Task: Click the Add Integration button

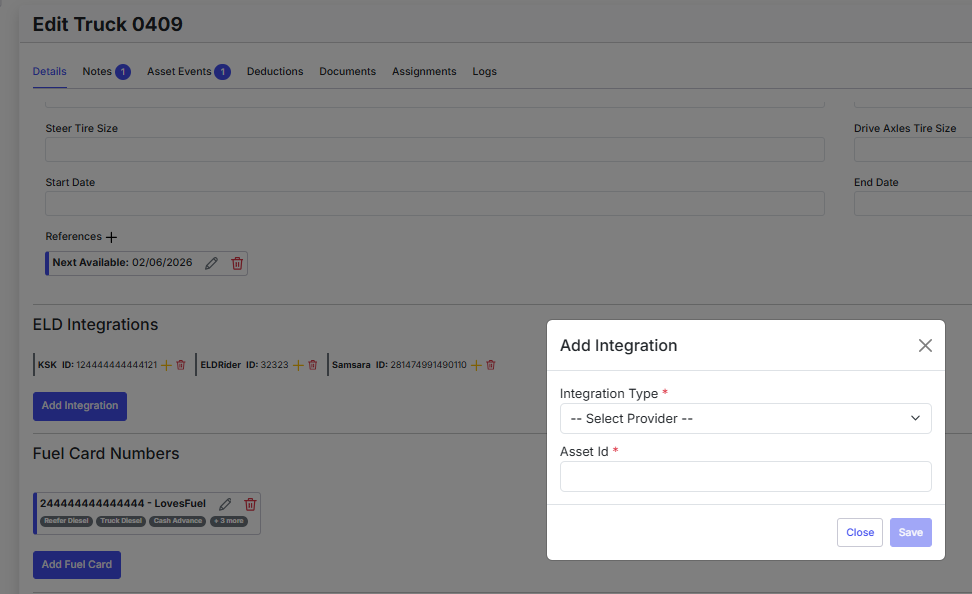Action: click(x=80, y=406)
